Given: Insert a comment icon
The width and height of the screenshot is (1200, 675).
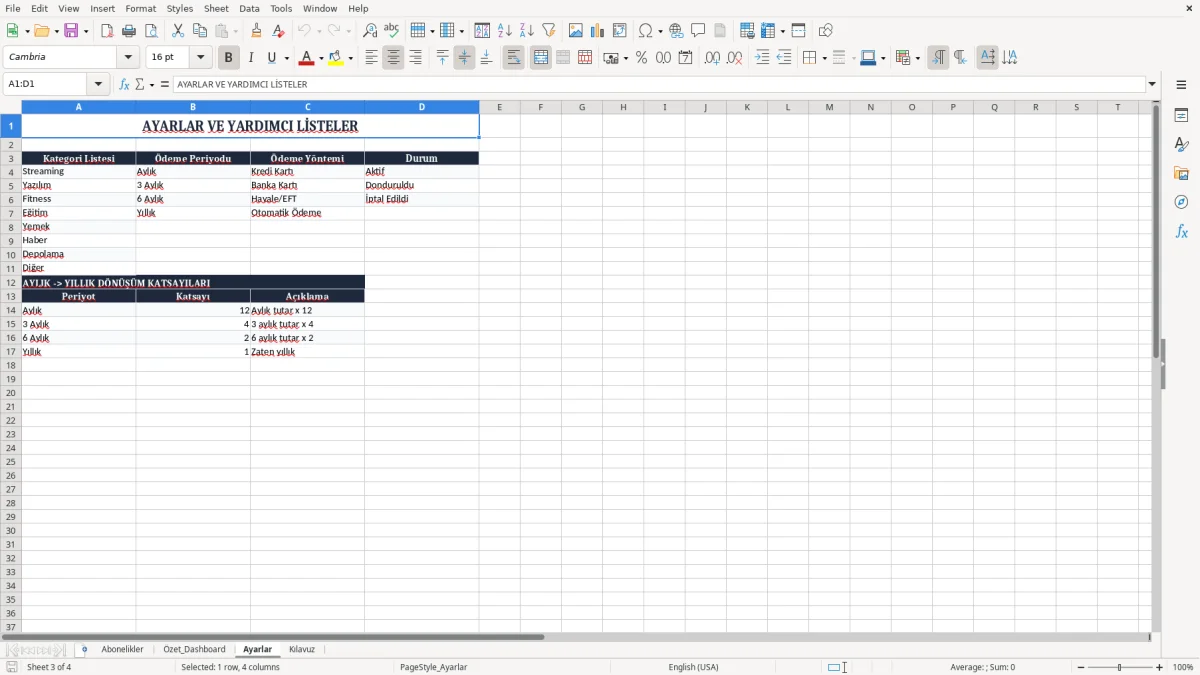Looking at the screenshot, I should pos(698,31).
